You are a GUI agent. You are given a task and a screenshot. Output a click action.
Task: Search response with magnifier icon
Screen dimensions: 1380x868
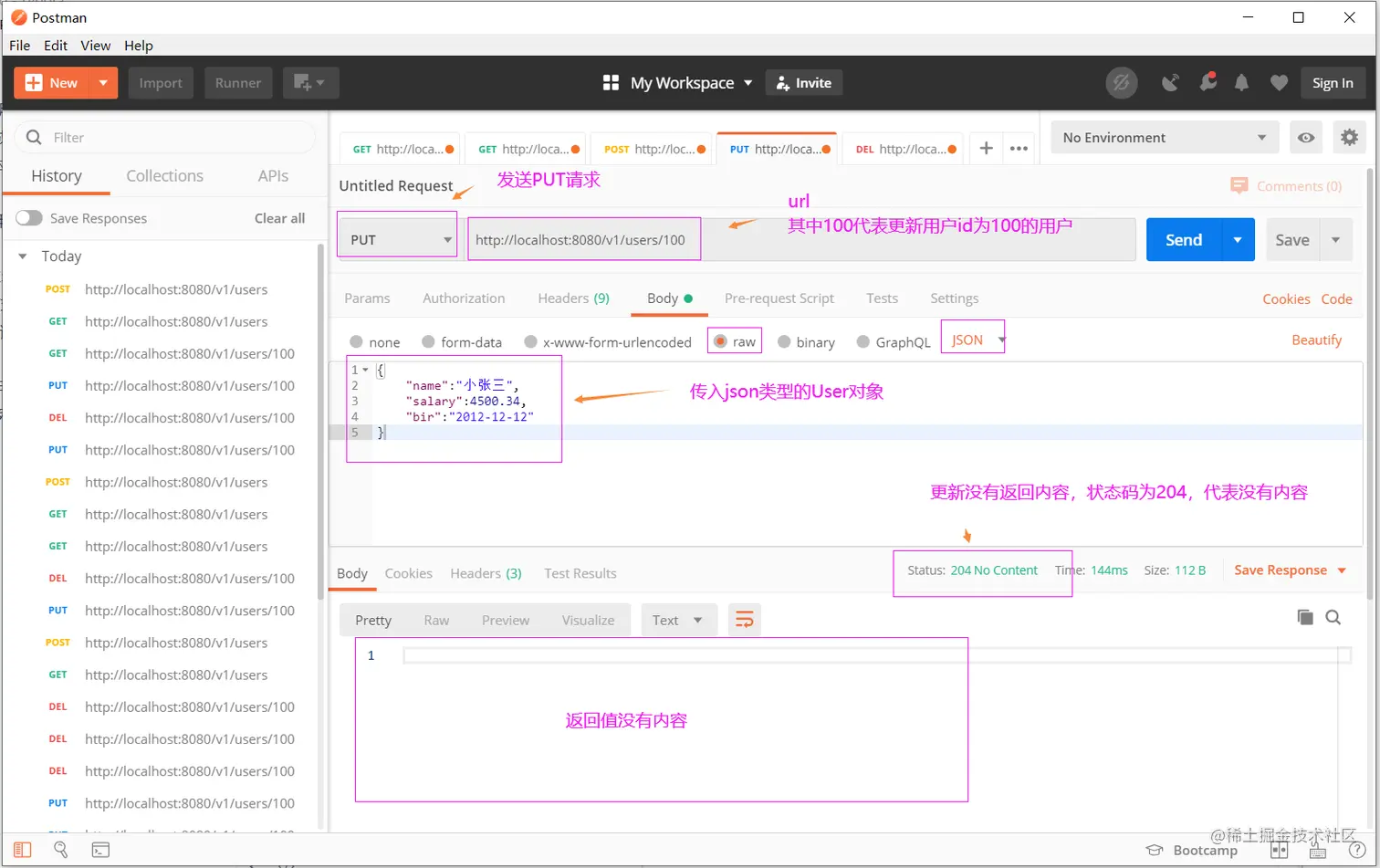pos(1333,617)
